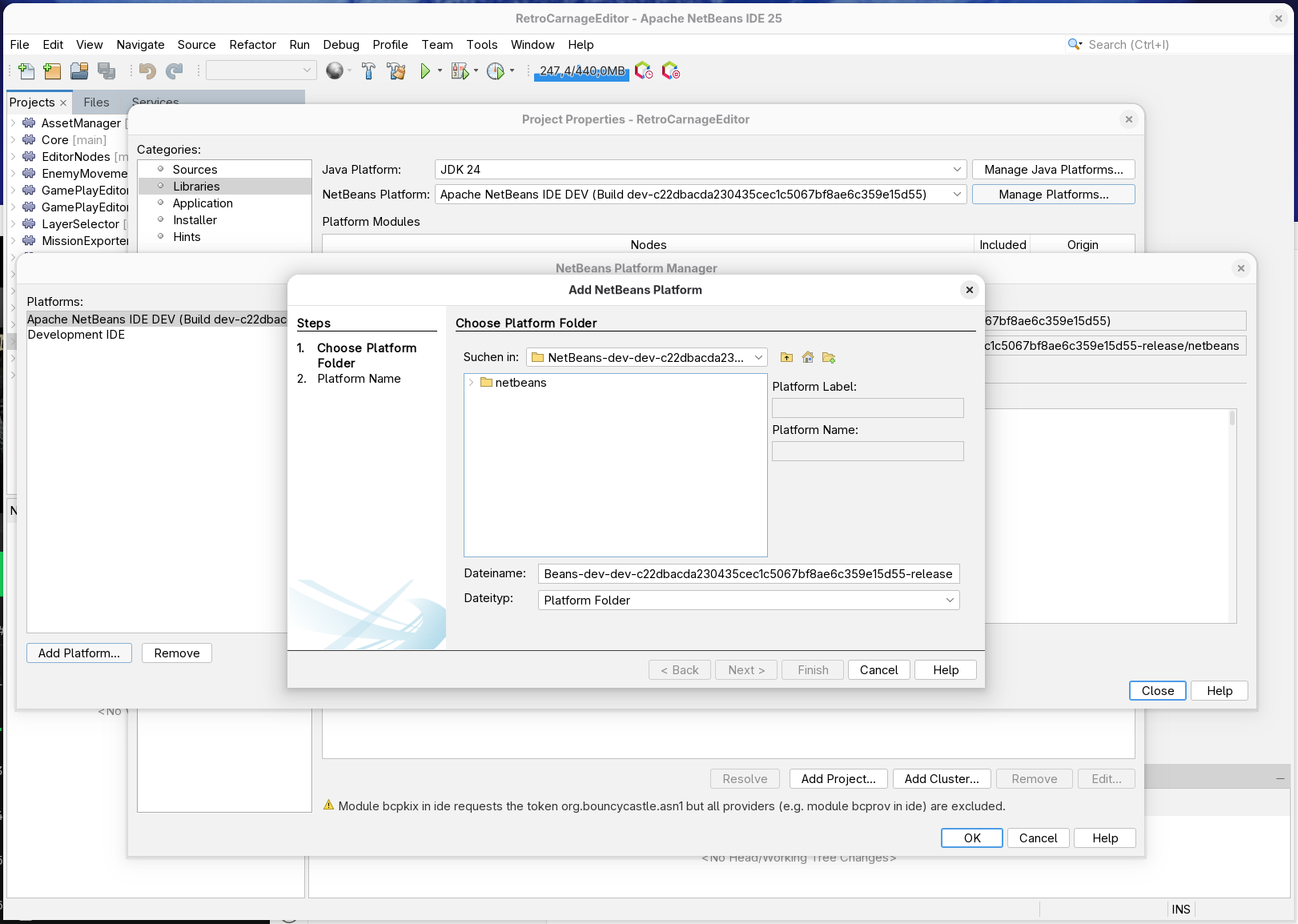Click the Undo toolbar icon

[147, 71]
